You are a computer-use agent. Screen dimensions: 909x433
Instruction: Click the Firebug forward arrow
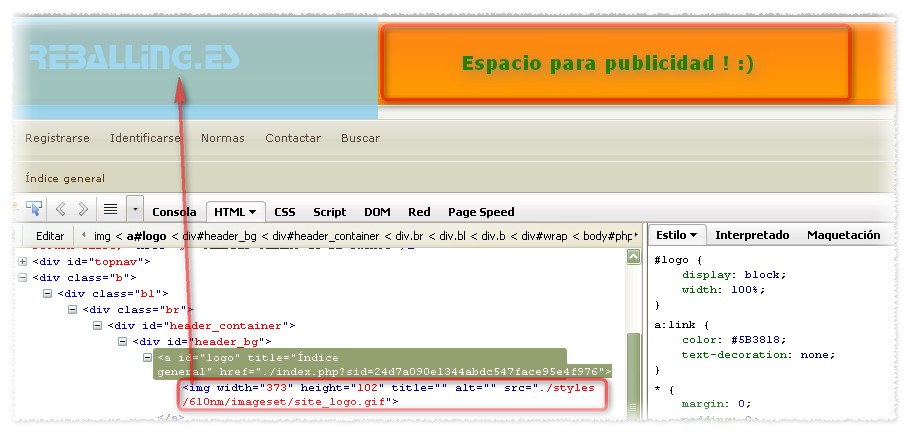point(84,210)
